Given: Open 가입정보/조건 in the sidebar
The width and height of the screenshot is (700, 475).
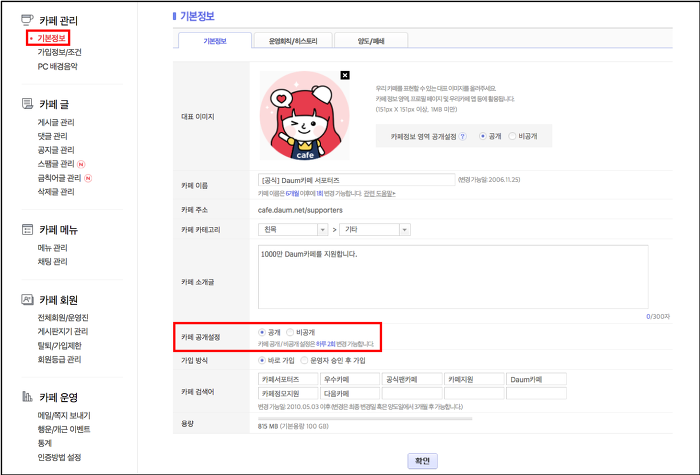Looking at the screenshot, I should click(x=59, y=52).
